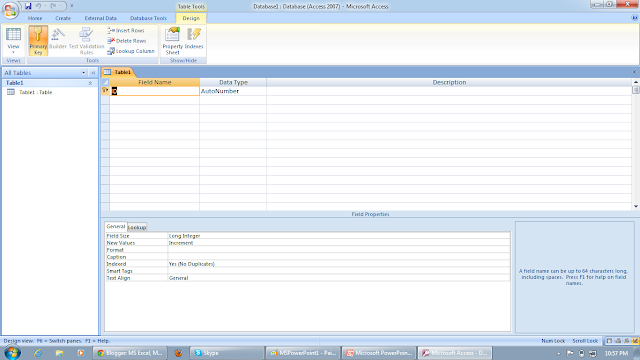Open the Lookup field properties tab
Screen dimensions: 640x360
tap(137, 227)
